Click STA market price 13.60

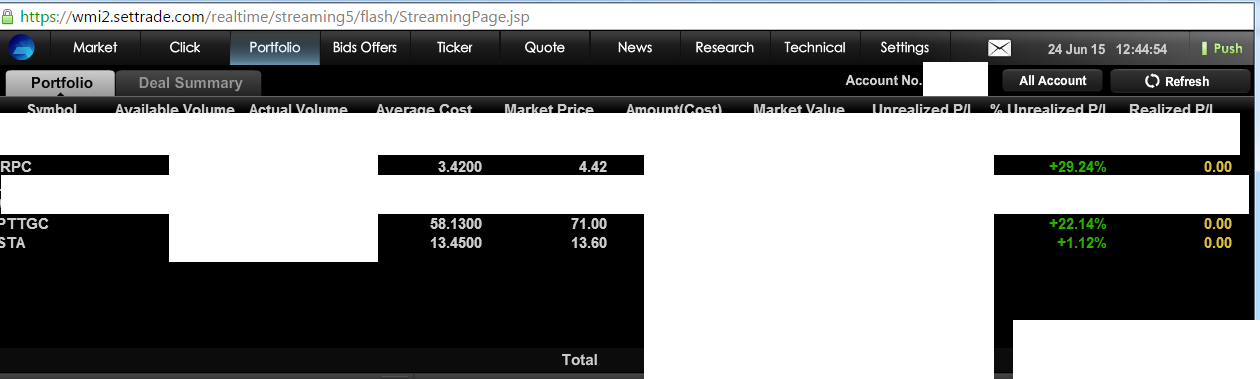[x=589, y=243]
